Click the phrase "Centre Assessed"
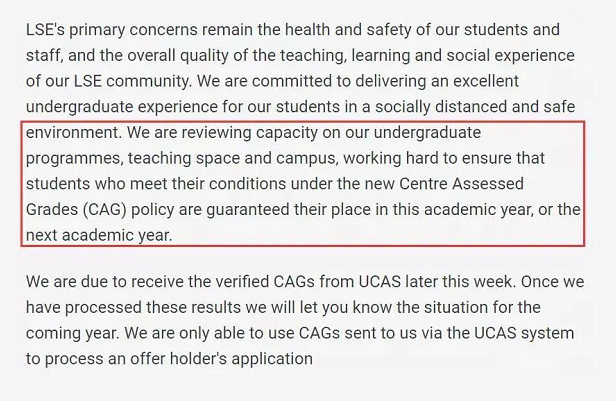Screen dimensions: 616x401 (485, 185)
